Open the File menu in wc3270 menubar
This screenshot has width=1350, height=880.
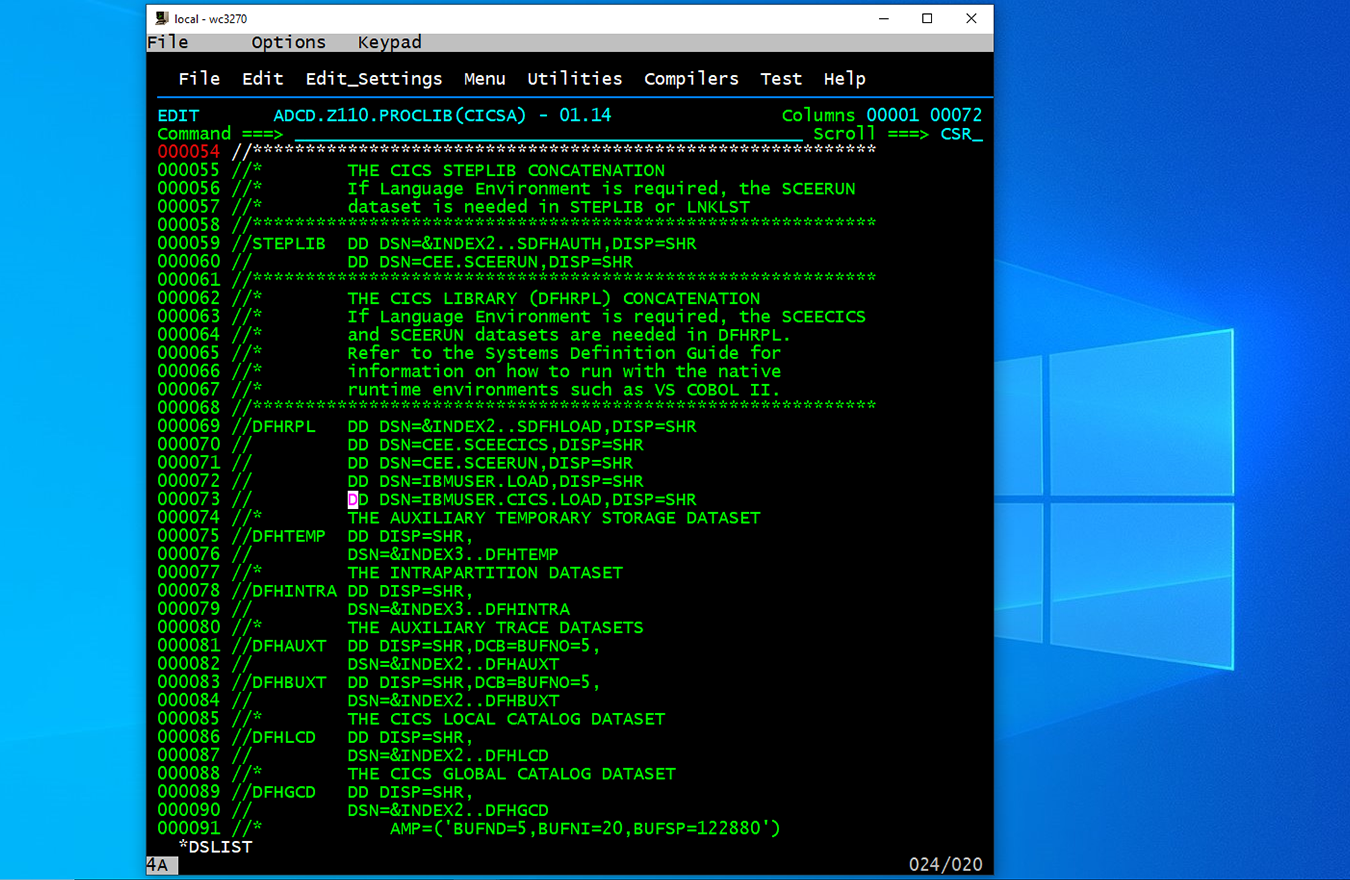168,42
